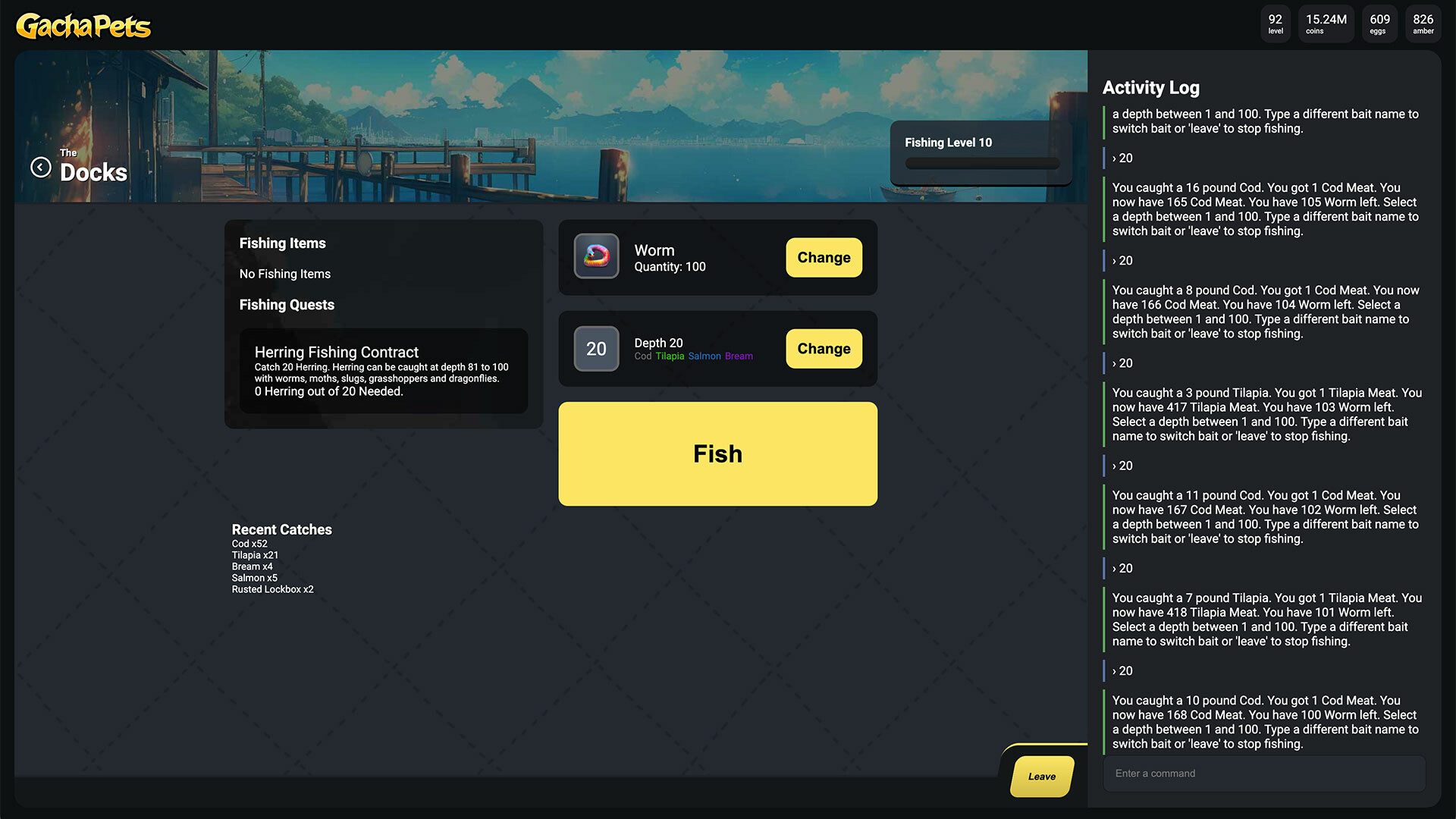Viewport: 1456px width, 819px height.
Task: Click the Activity Log title
Action: (1150, 88)
